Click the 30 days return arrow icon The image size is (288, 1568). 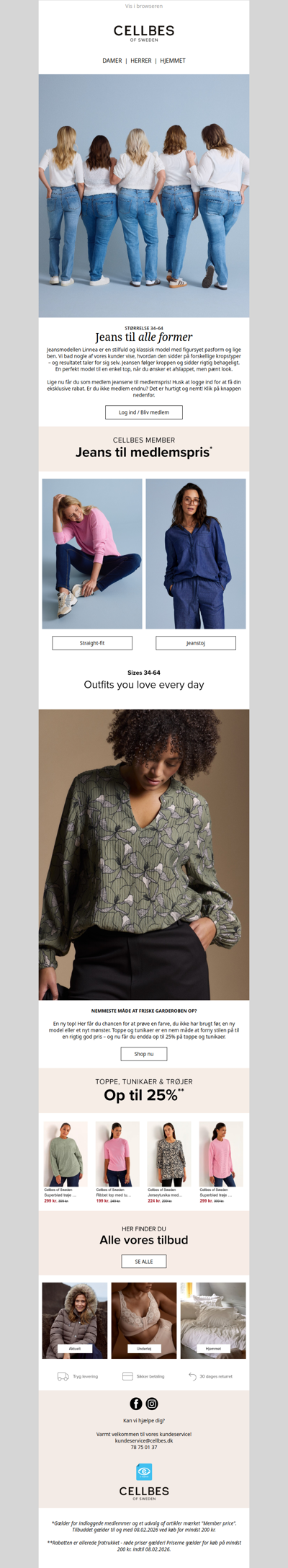pyautogui.click(x=192, y=1376)
